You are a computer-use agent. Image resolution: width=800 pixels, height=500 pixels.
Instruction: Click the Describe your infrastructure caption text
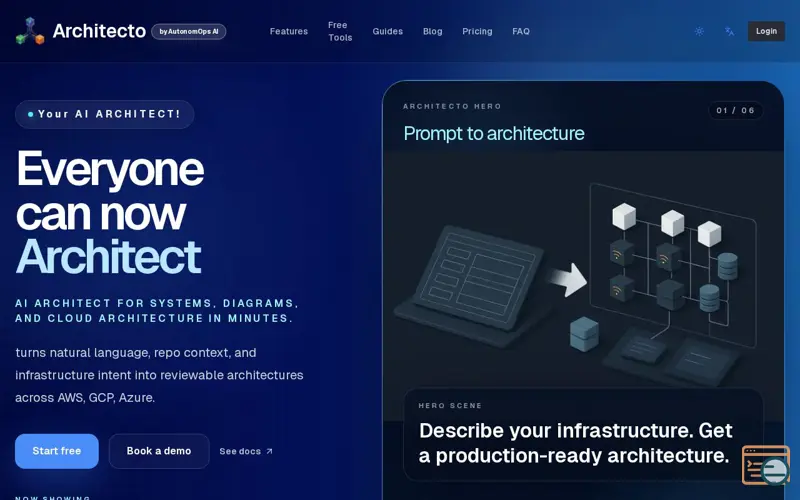575,443
